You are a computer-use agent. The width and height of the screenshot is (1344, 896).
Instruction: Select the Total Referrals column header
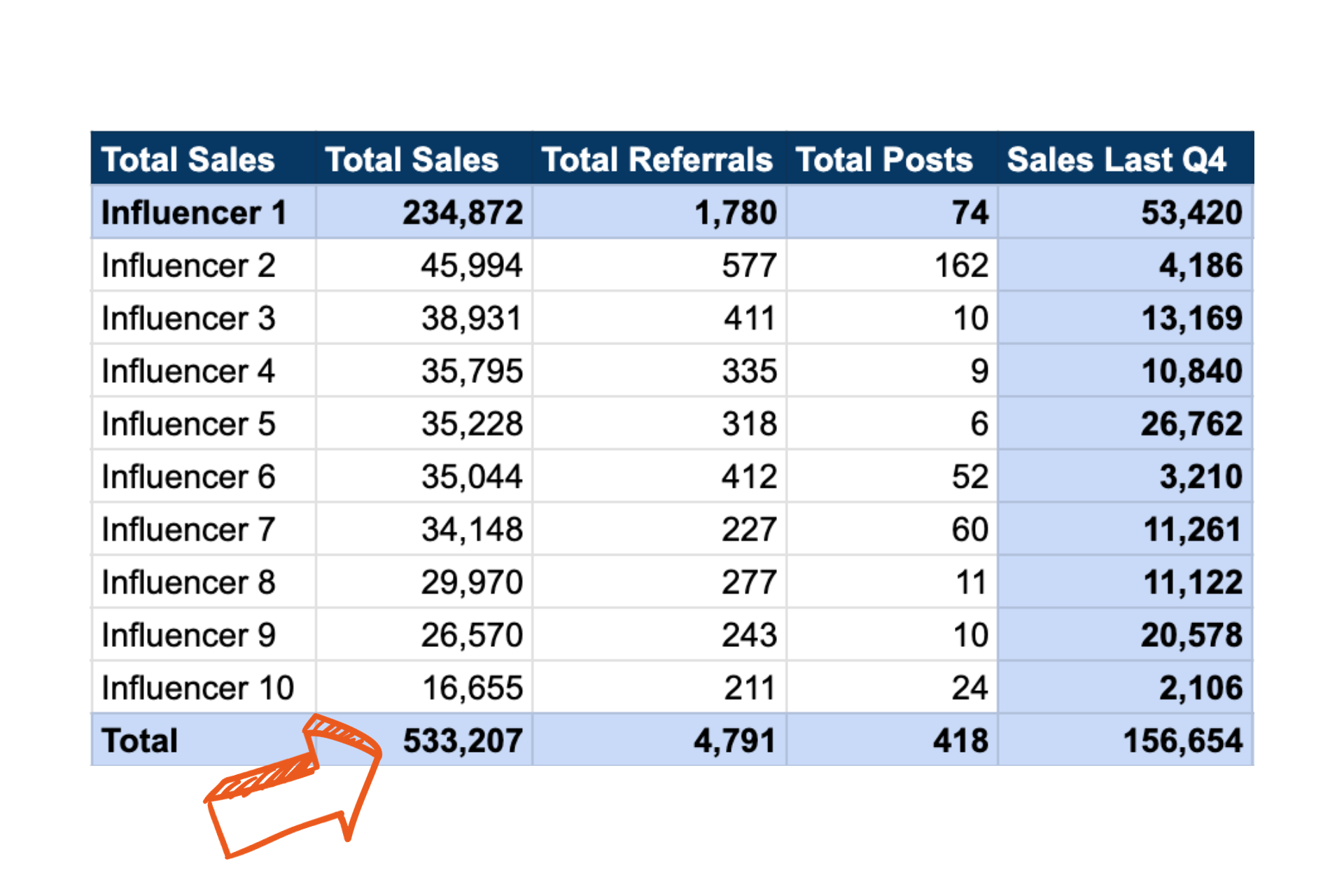point(657,160)
